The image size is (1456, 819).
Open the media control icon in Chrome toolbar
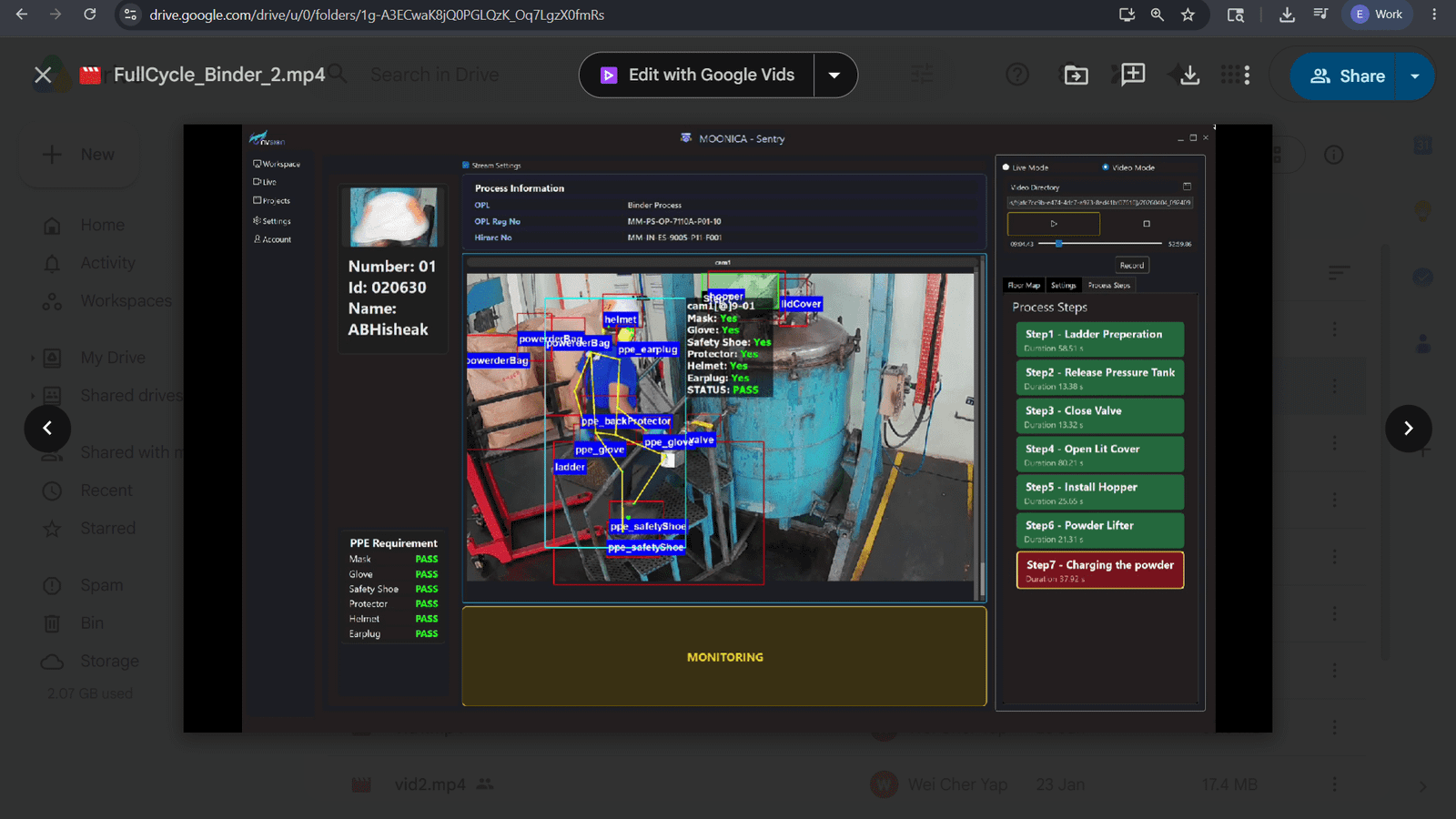[1320, 15]
